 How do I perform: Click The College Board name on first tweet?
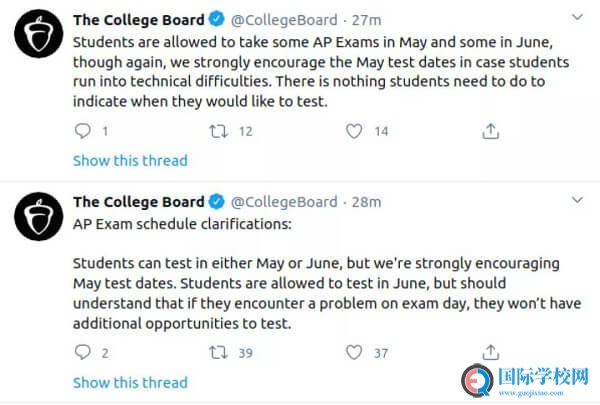click(x=139, y=18)
